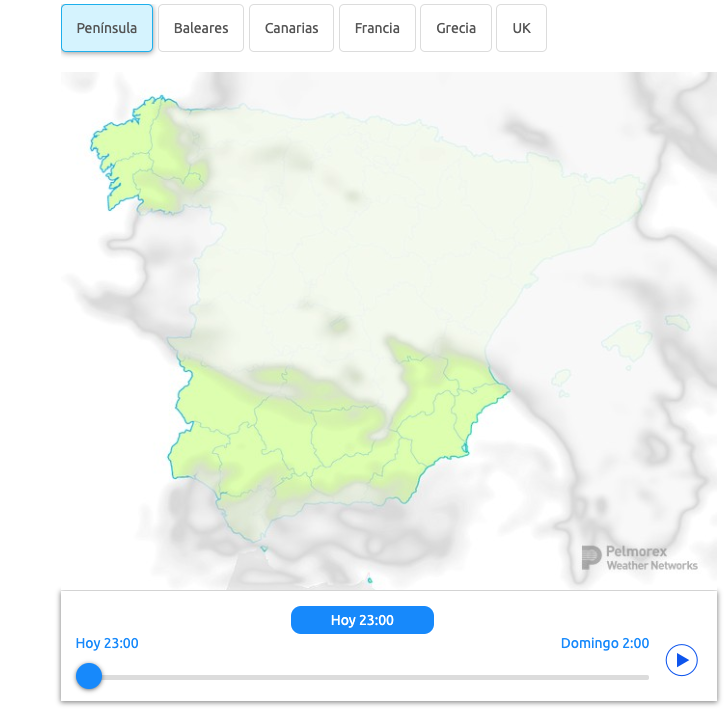The width and height of the screenshot is (727, 709).
Task: Choose the Grecia tab
Action: pyautogui.click(x=456, y=28)
